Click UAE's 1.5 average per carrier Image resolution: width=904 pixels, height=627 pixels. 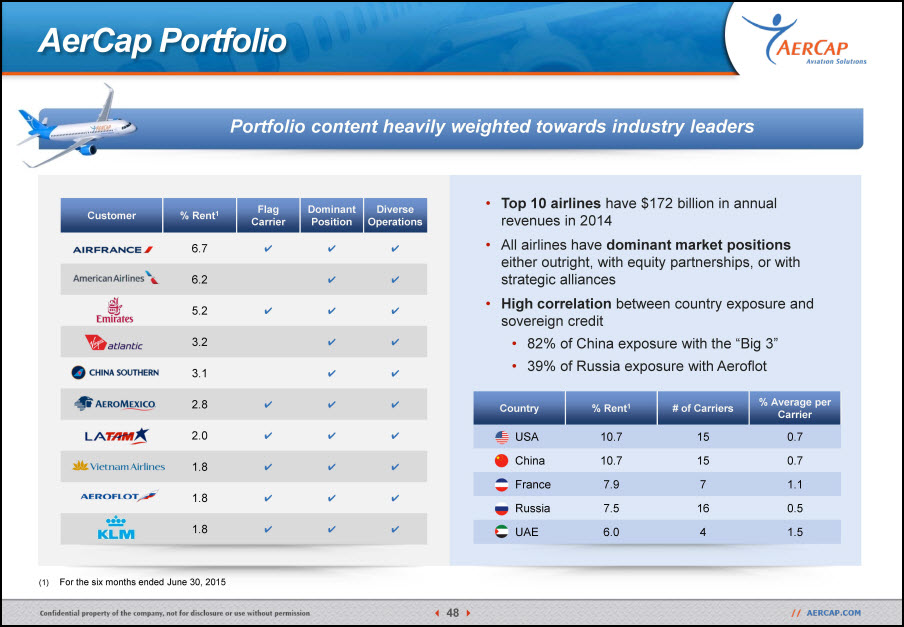coord(795,532)
